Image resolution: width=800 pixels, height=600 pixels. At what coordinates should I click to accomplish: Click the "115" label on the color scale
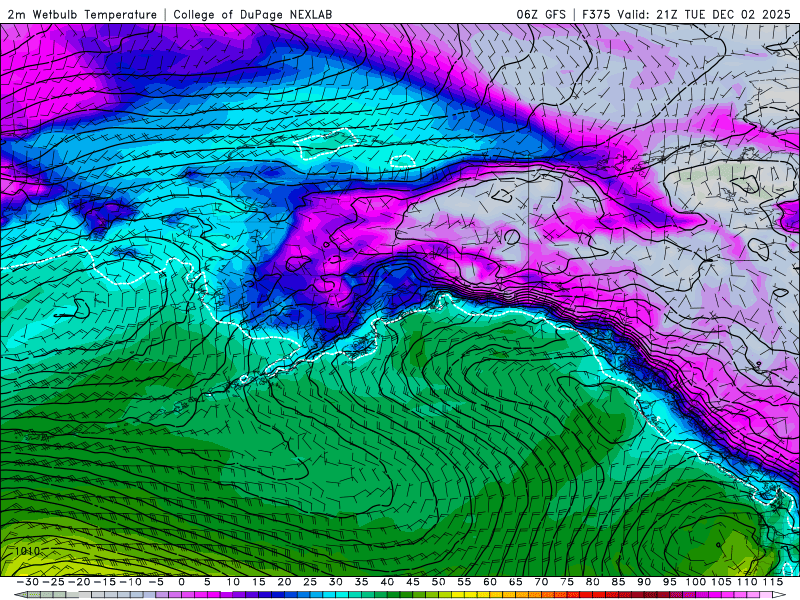coord(773,582)
